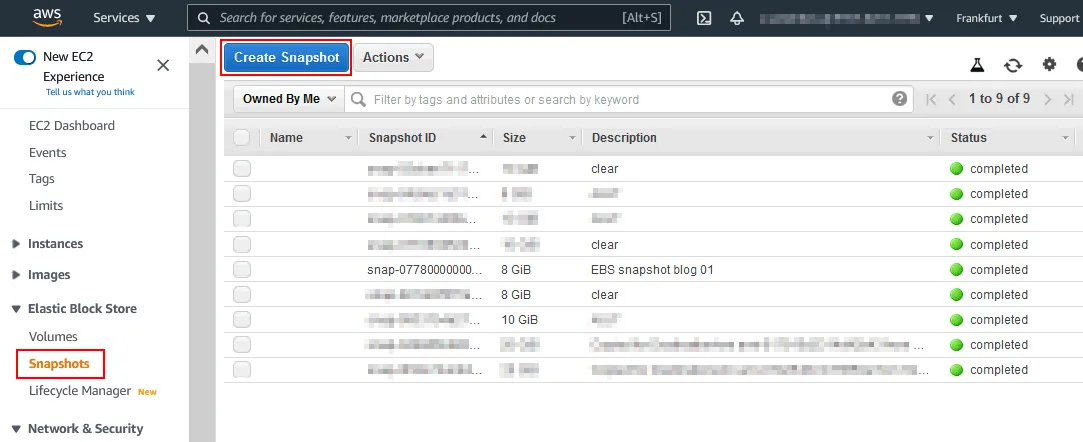This screenshot has height=442, width=1083.
Task: Check the select-all snapshots checkbox
Action: pos(242,138)
